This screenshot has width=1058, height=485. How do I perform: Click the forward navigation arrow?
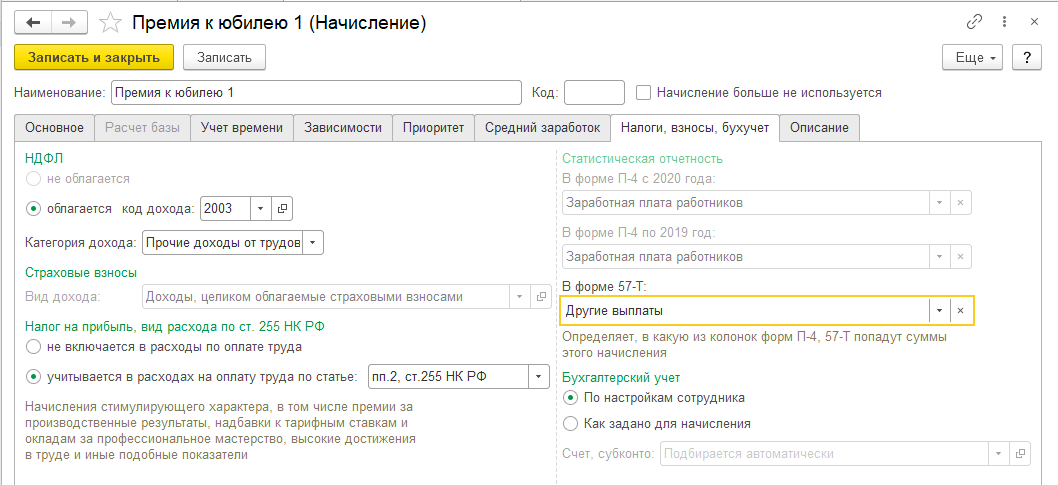point(70,22)
